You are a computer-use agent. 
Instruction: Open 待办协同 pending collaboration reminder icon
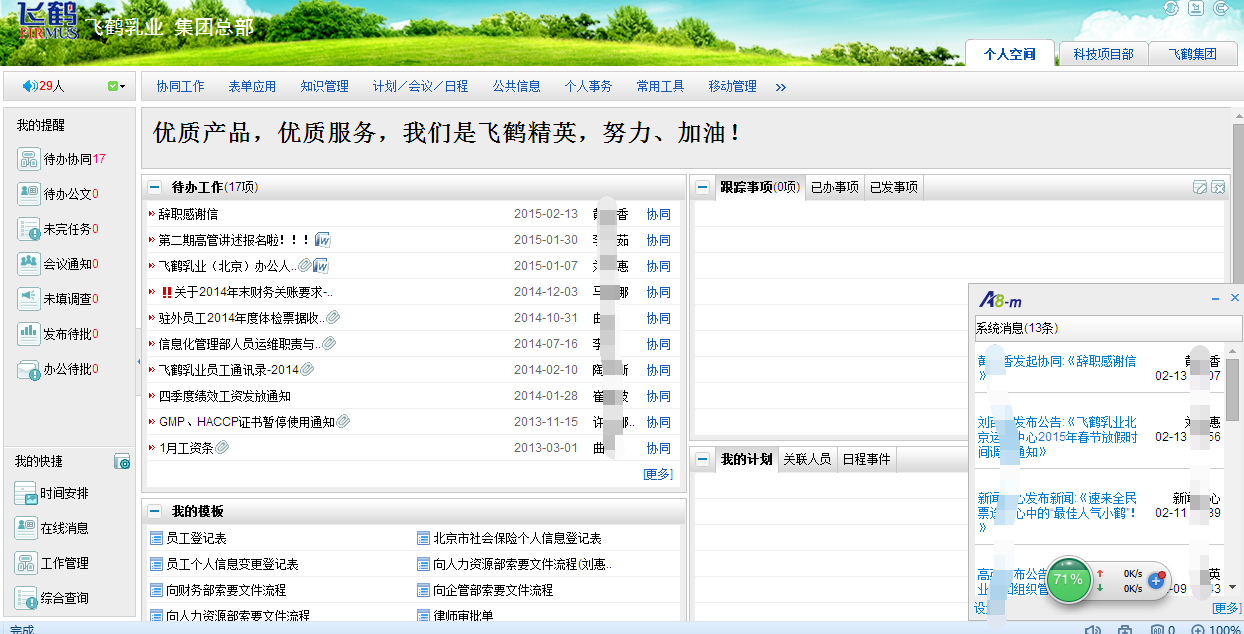tap(28, 159)
